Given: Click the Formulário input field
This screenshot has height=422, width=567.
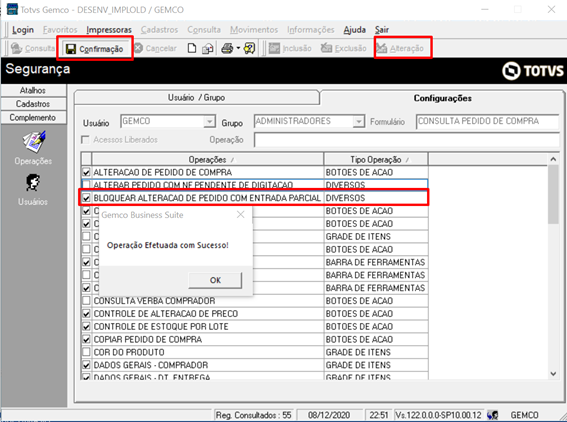Looking at the screenshot, I should click(487, 121).
